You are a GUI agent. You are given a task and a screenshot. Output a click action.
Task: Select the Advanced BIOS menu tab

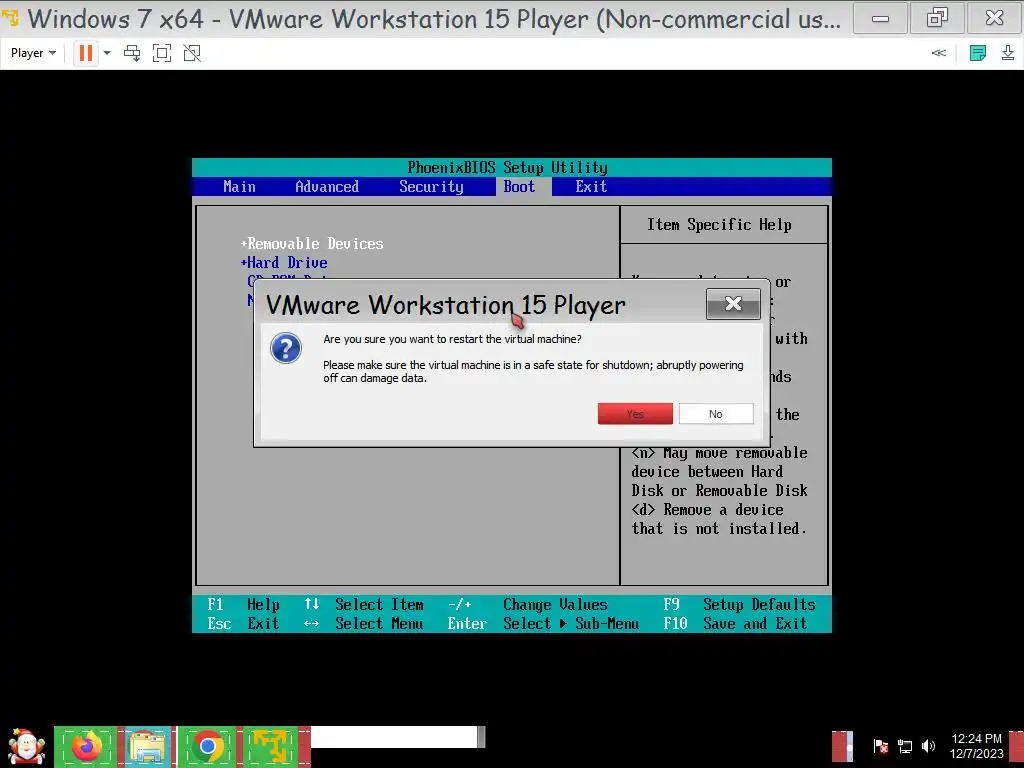click(x=327, y=187)
